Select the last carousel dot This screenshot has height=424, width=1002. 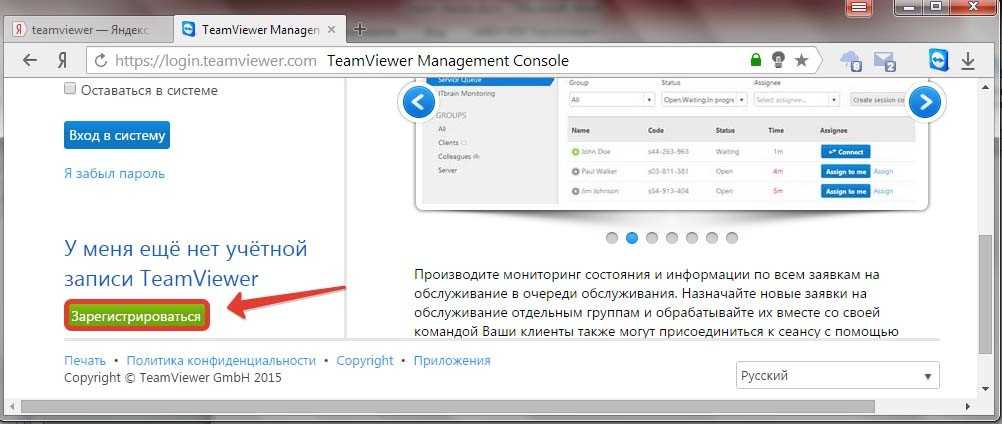pyautogui.click(x=732, y=238)
